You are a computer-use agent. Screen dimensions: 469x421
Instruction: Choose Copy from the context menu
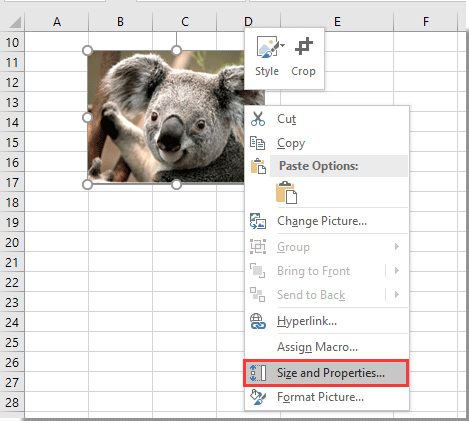(327, 143)
